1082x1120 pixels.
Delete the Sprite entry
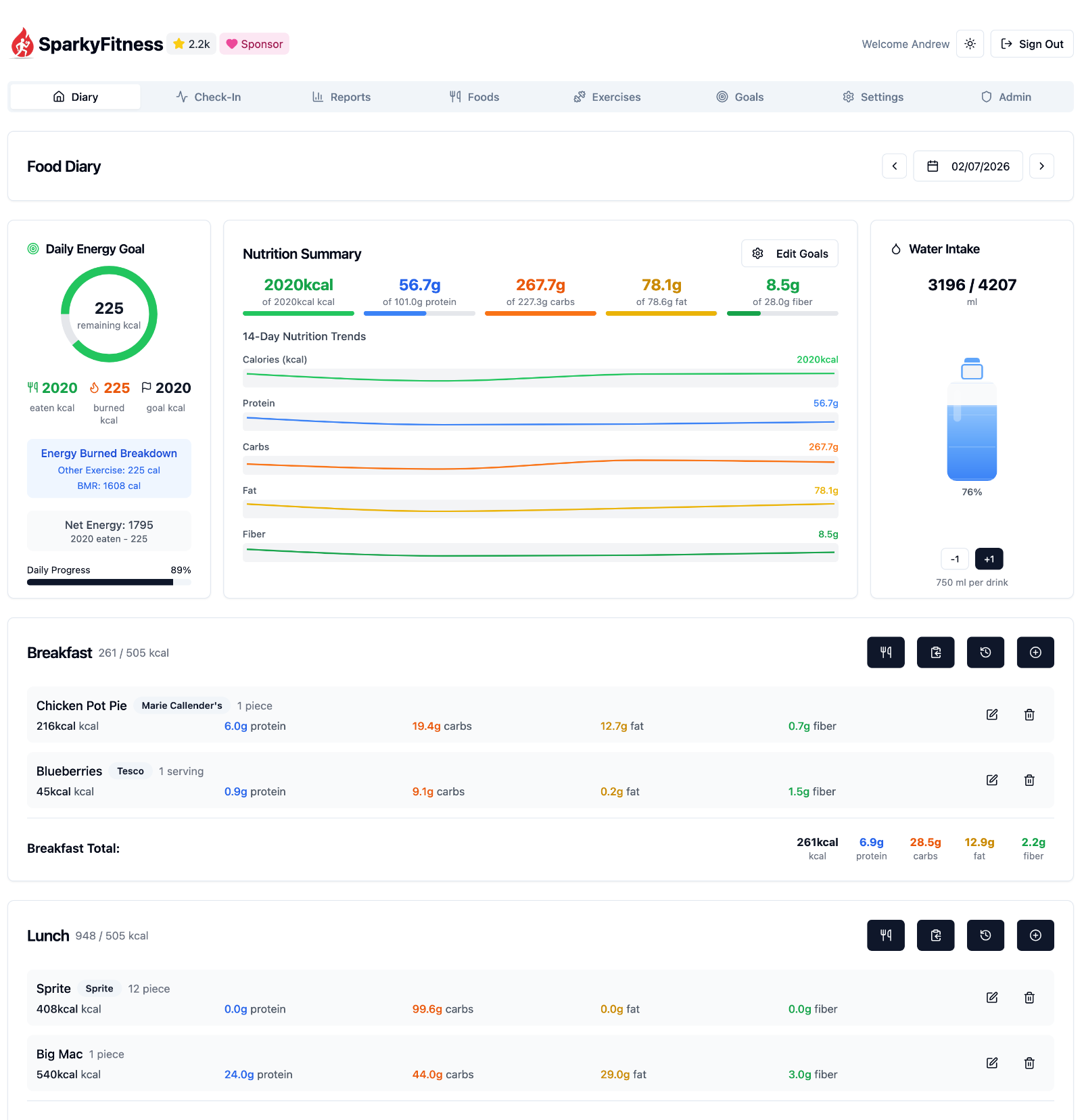[x=1029, y=997]
